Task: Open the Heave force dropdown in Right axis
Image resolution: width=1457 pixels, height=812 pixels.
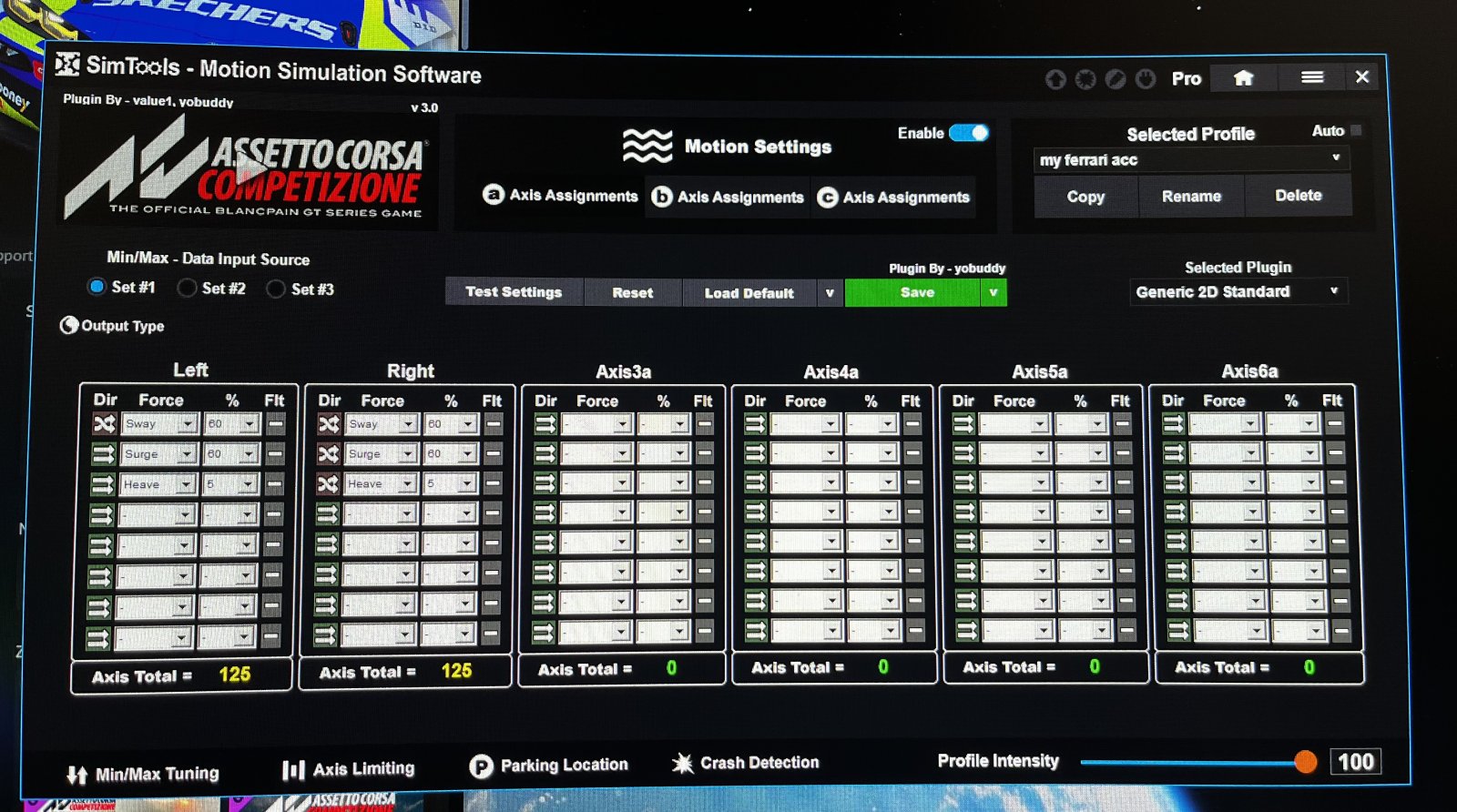Action: coord(381,483)
